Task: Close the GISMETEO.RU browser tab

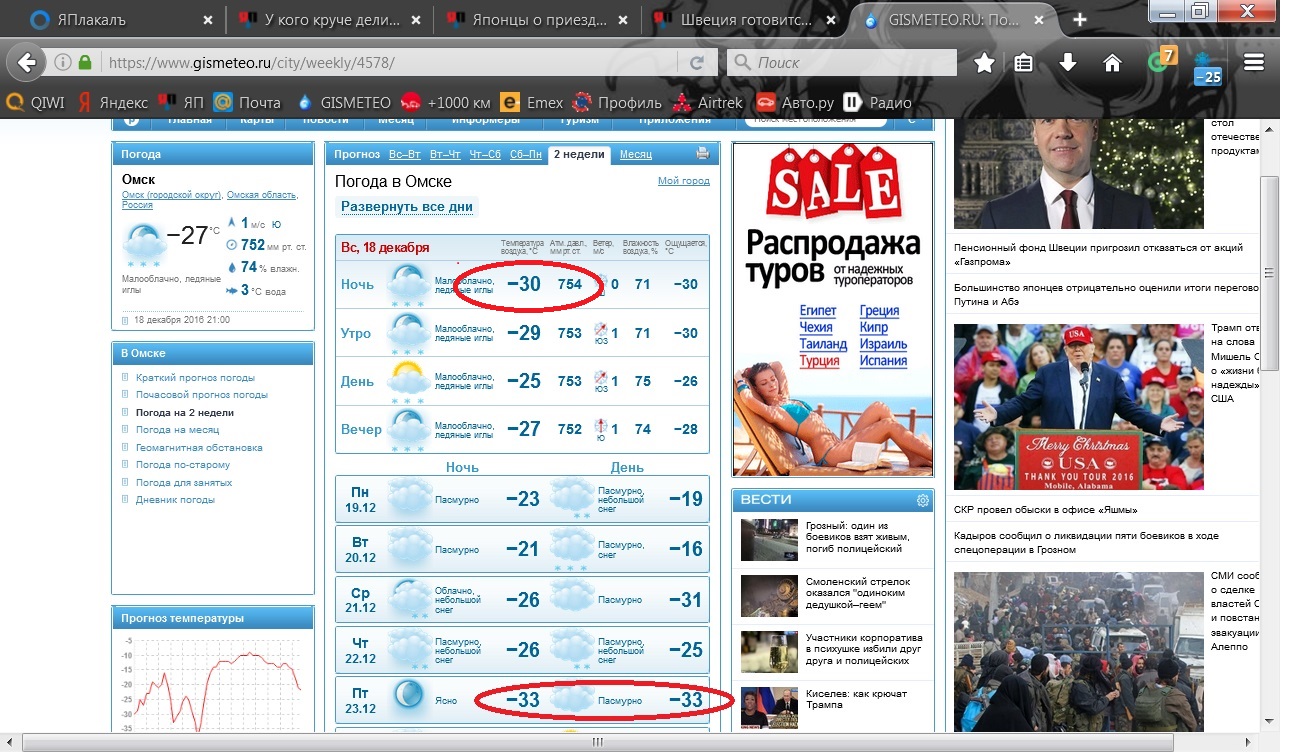Action: pyautogui.click(x=1038, y=20)
